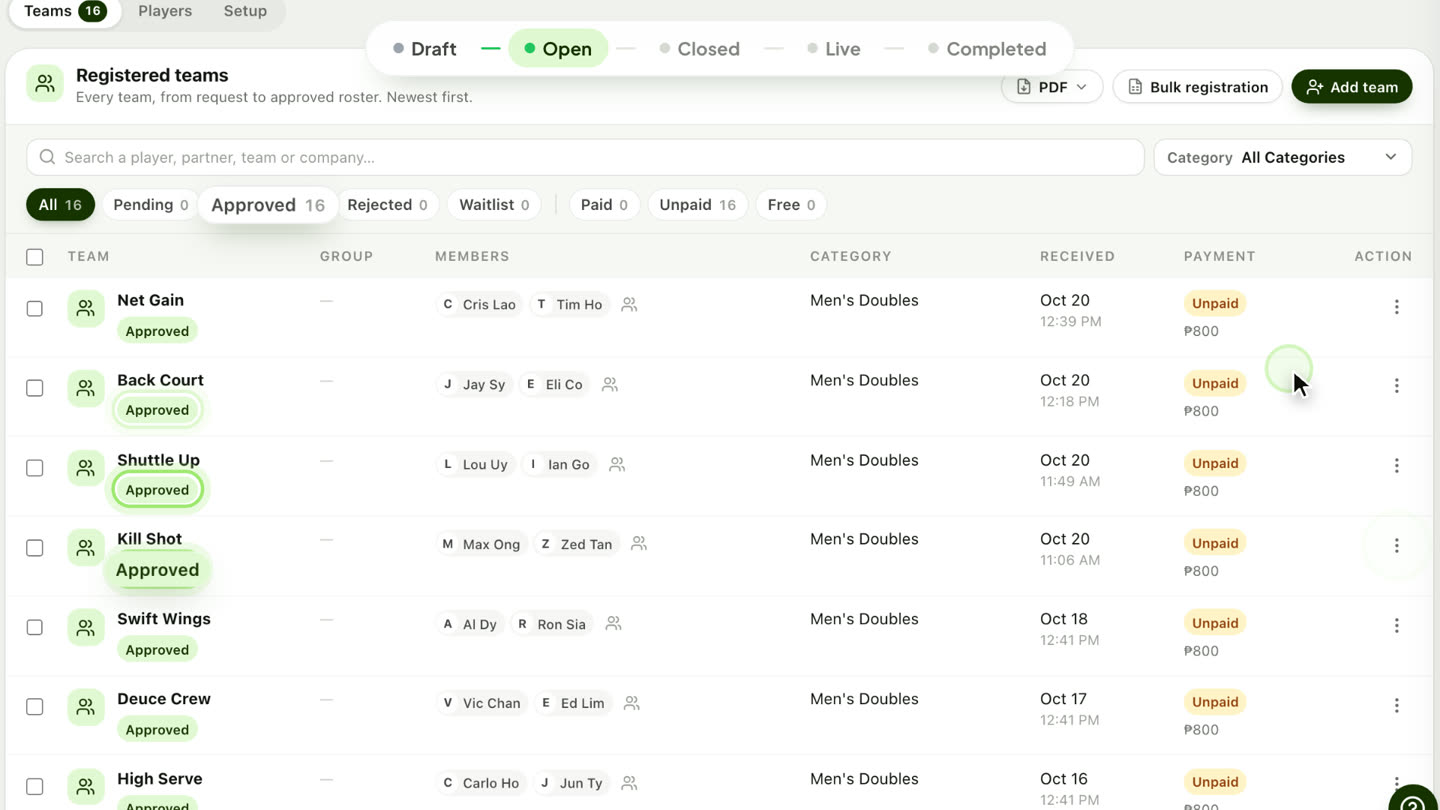The image size is (1440, 810).
Task: Toggle the select-all teams checkbox
Action: (35, 257)
